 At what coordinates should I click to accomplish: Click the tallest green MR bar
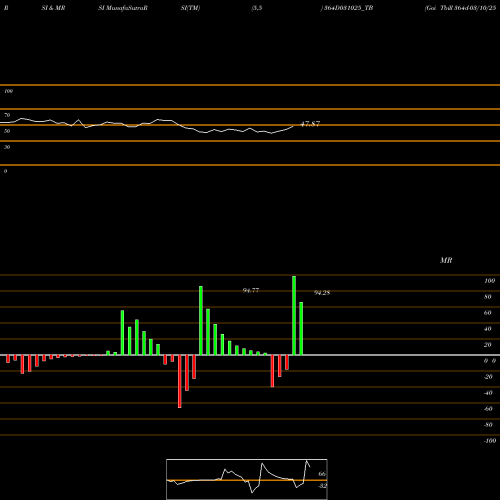coord(294,315)
